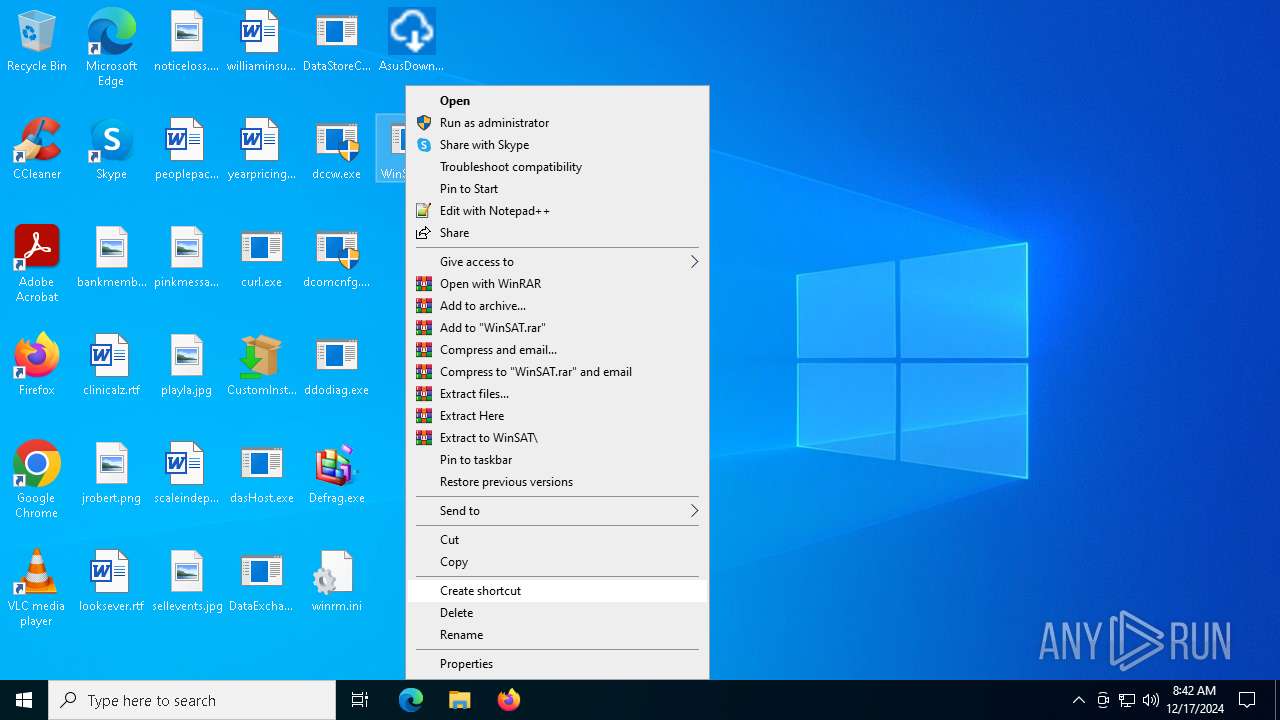This screenshot has height=720, width=1280.
Task: Select the looksever.rtf document icon
Action: tap(111, 582)
